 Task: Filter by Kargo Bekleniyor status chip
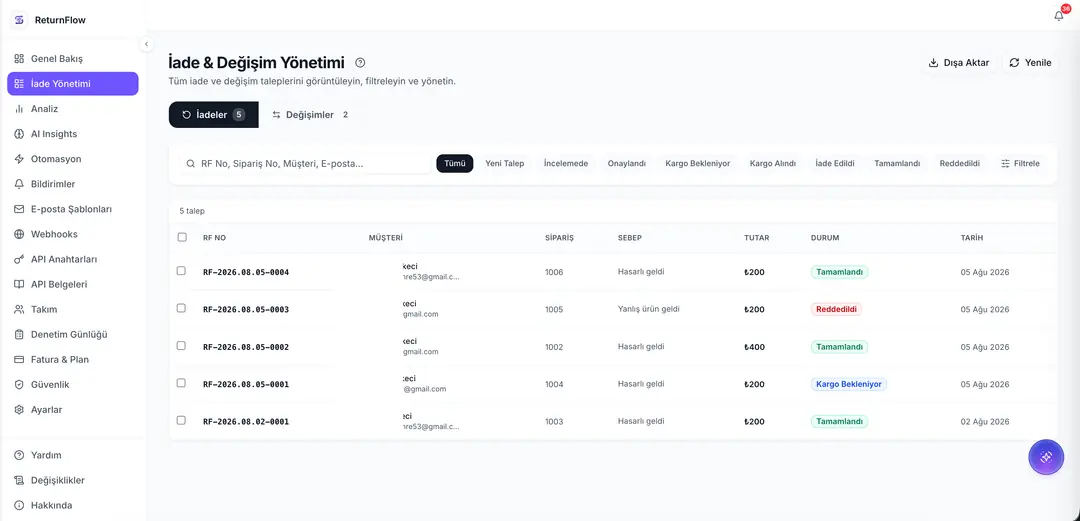click(x=697, y=163)
